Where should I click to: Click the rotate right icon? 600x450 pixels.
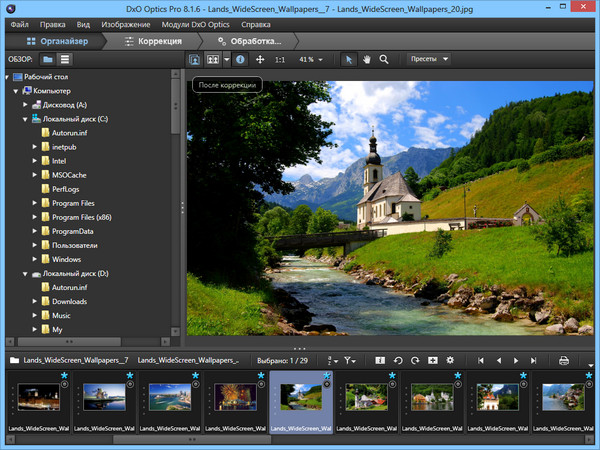[x=415, y=360]
